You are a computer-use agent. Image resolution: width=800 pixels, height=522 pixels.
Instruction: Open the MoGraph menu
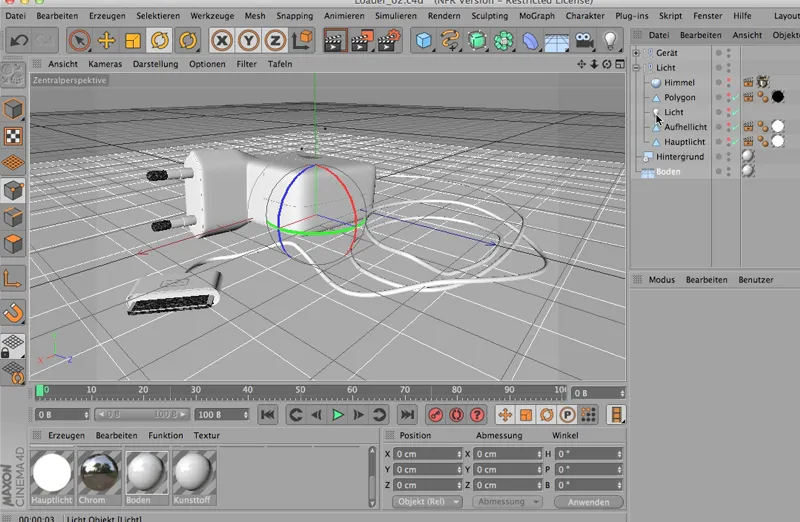537,16
